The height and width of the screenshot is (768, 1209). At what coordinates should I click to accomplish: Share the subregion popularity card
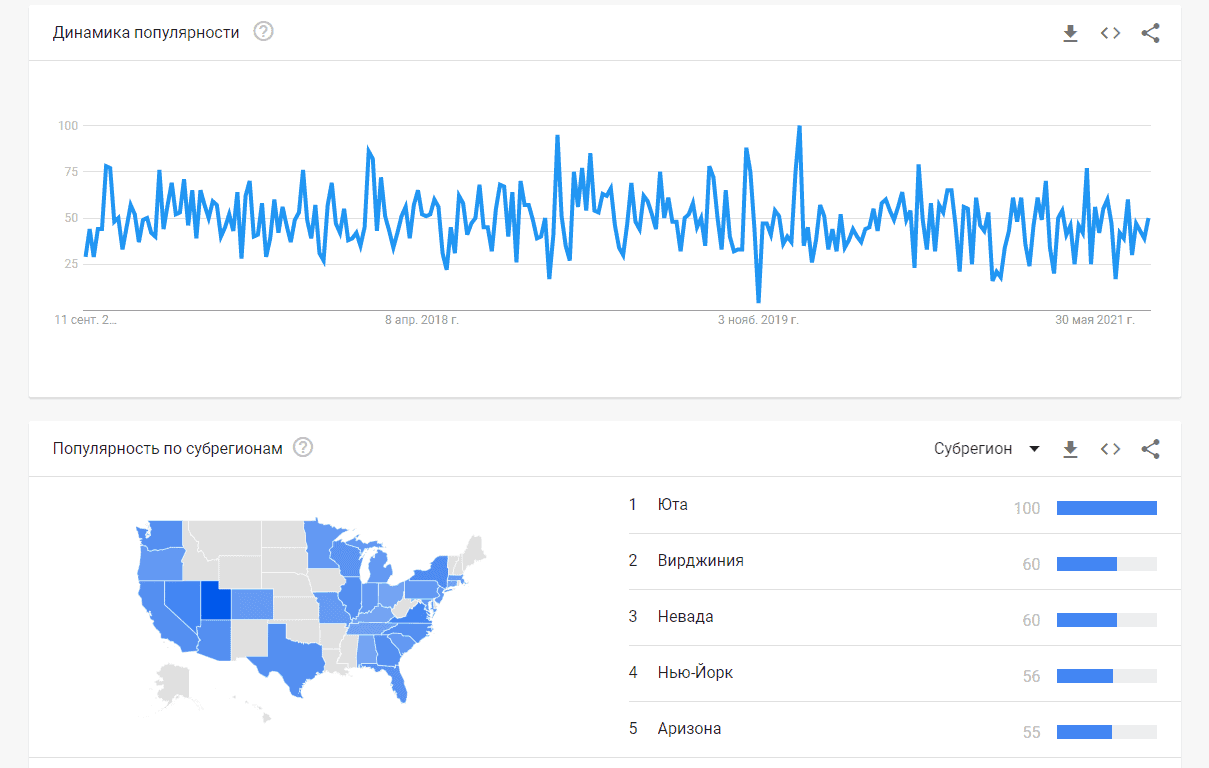[1150, 449]
